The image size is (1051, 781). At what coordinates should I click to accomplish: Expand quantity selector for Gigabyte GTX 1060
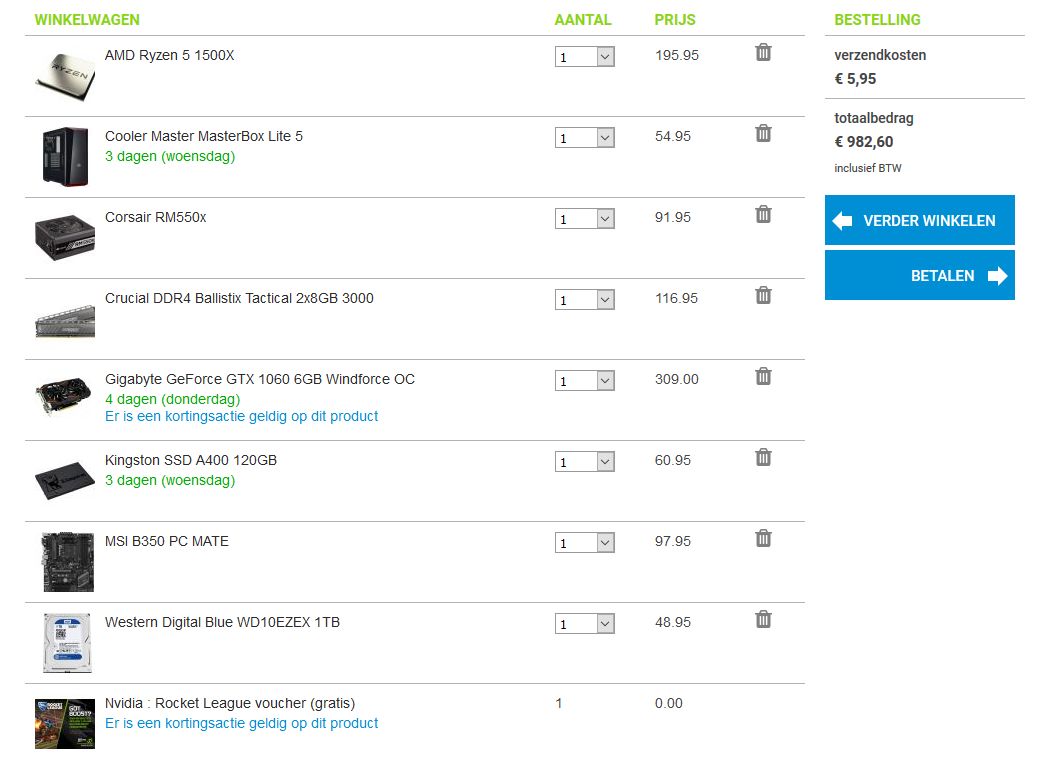(585, 381)
